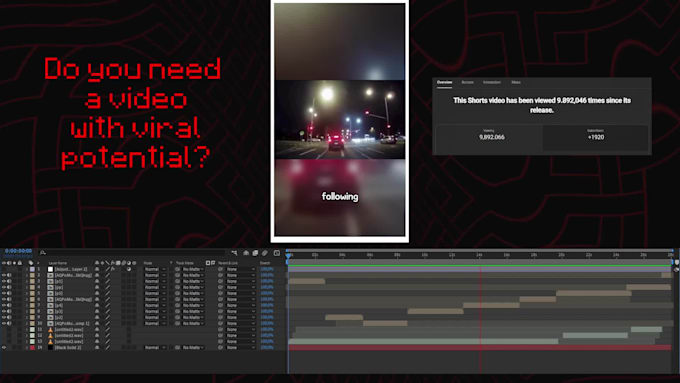Toggle the shy switch of layer 12
The image size is (680, 383).
pos(97,335)
